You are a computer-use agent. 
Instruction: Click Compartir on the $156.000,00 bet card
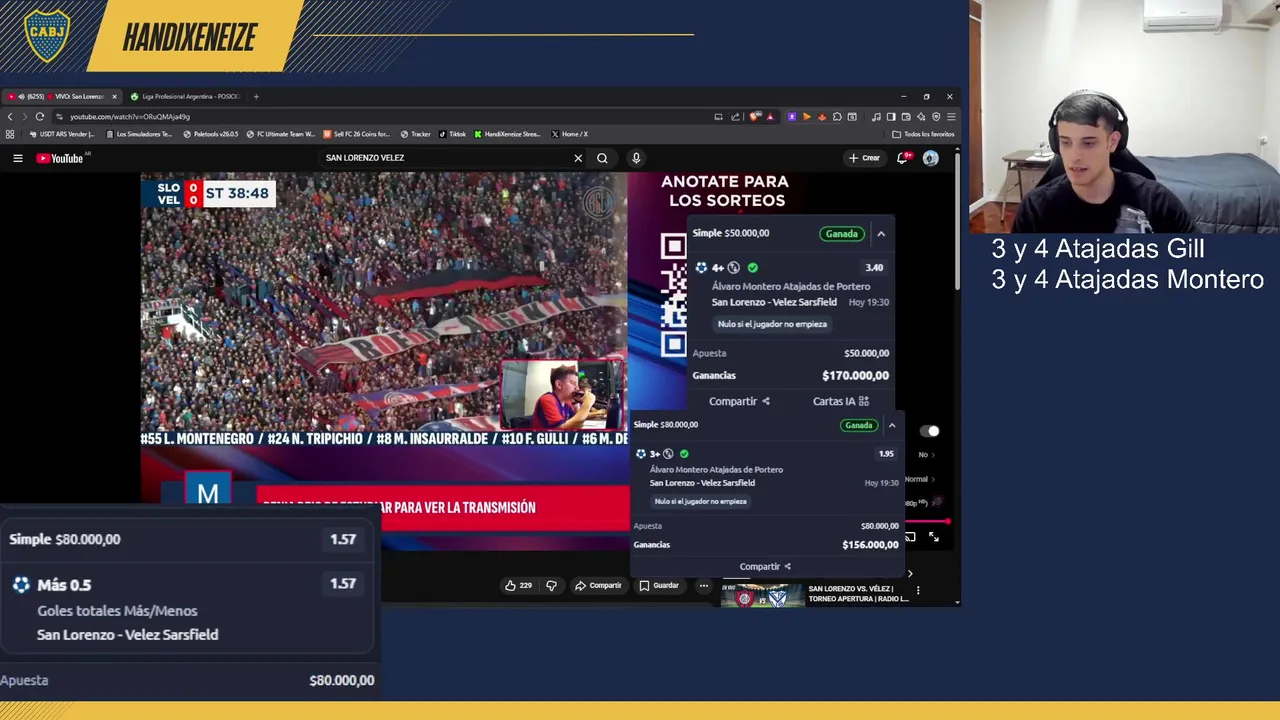tap(765, 567)
